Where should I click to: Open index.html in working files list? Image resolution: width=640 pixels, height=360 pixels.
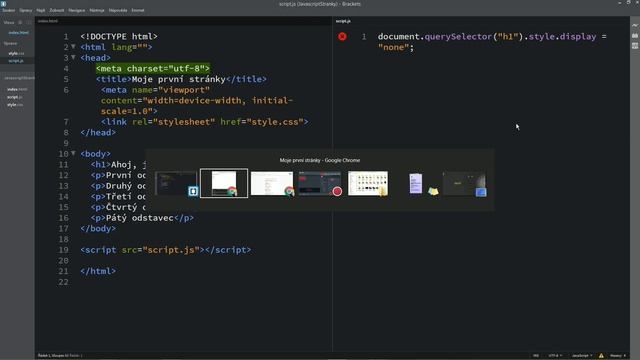click(18, 33)
